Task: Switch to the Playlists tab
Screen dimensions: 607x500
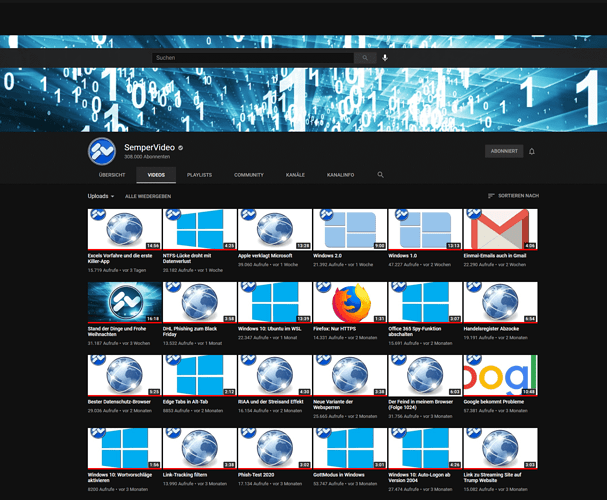Action: (199, 175)
